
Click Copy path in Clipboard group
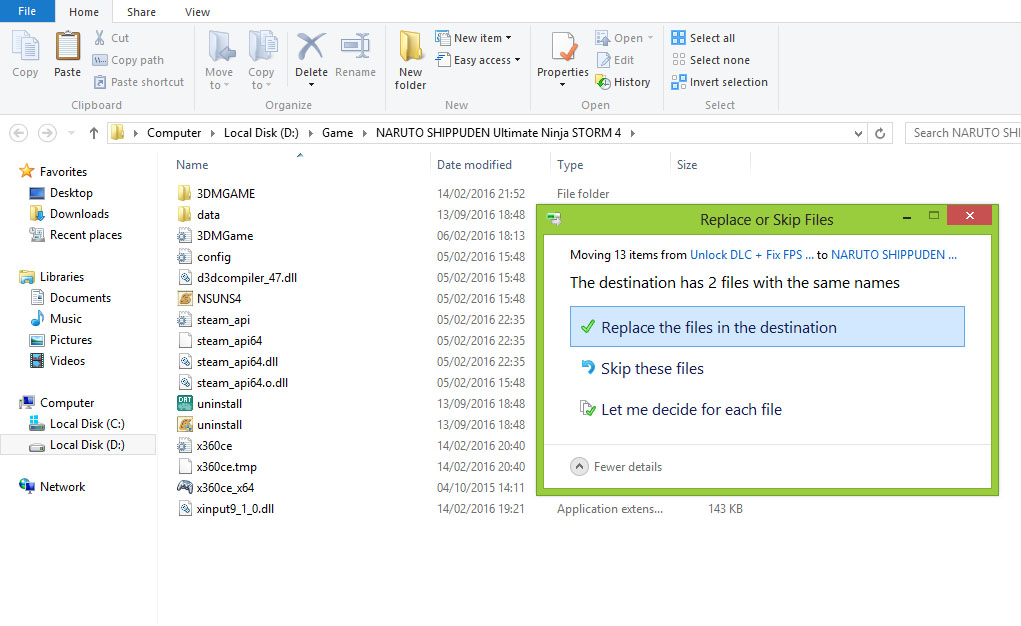pyautogui.click(x=128, y=60)
